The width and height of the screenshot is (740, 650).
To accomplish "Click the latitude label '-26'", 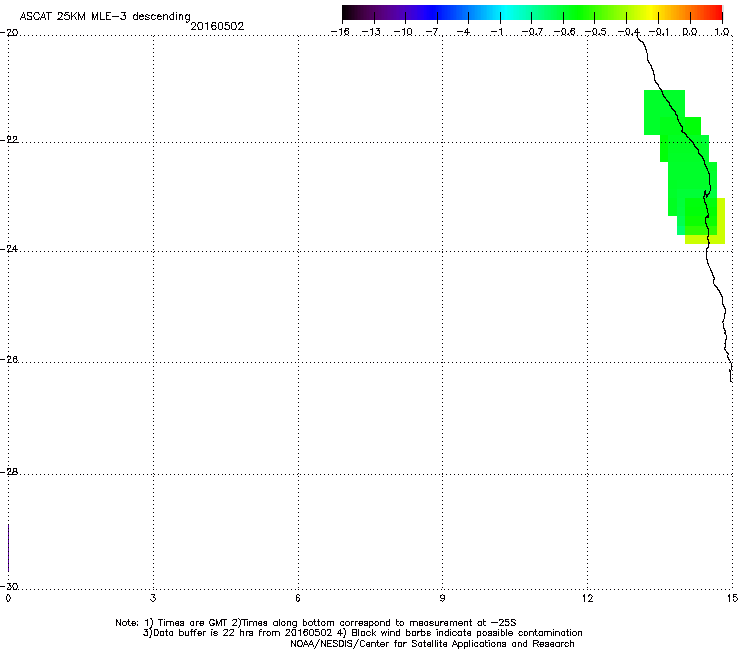I will 9,360.
